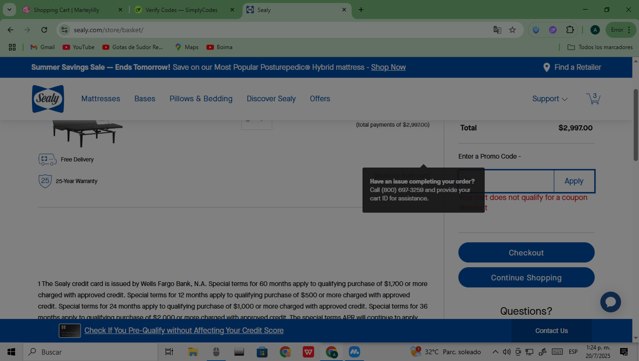Click Contact Us in bottom bar
Image resolution: width=639 pixels, height=361 pixels.
(x=551, y=330)
